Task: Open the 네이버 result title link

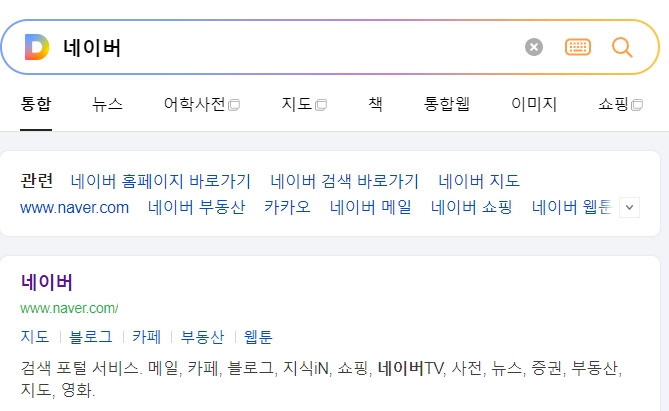Action: [47, 283]
